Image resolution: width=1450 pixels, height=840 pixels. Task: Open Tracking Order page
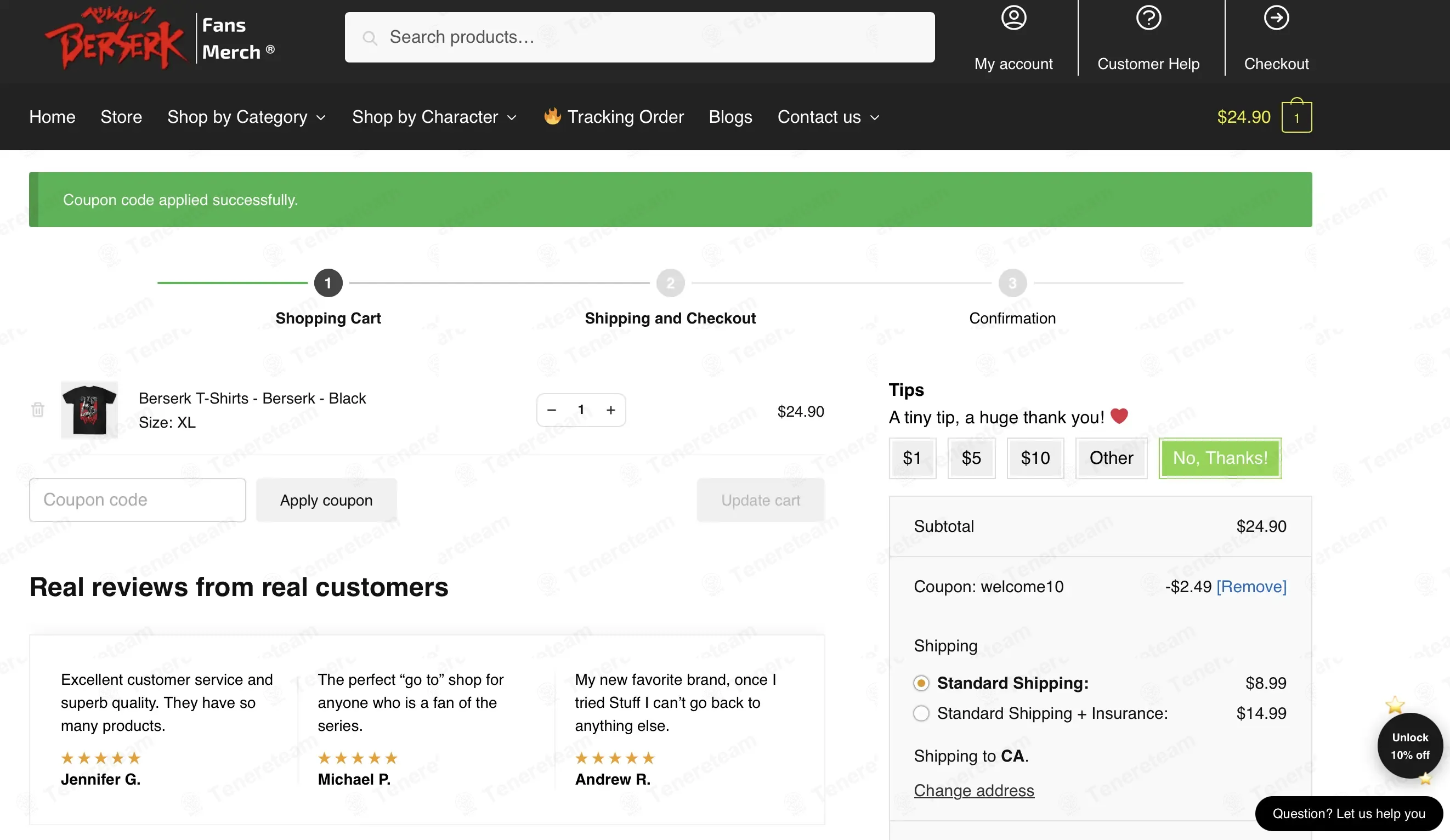[x=625, y=117]
